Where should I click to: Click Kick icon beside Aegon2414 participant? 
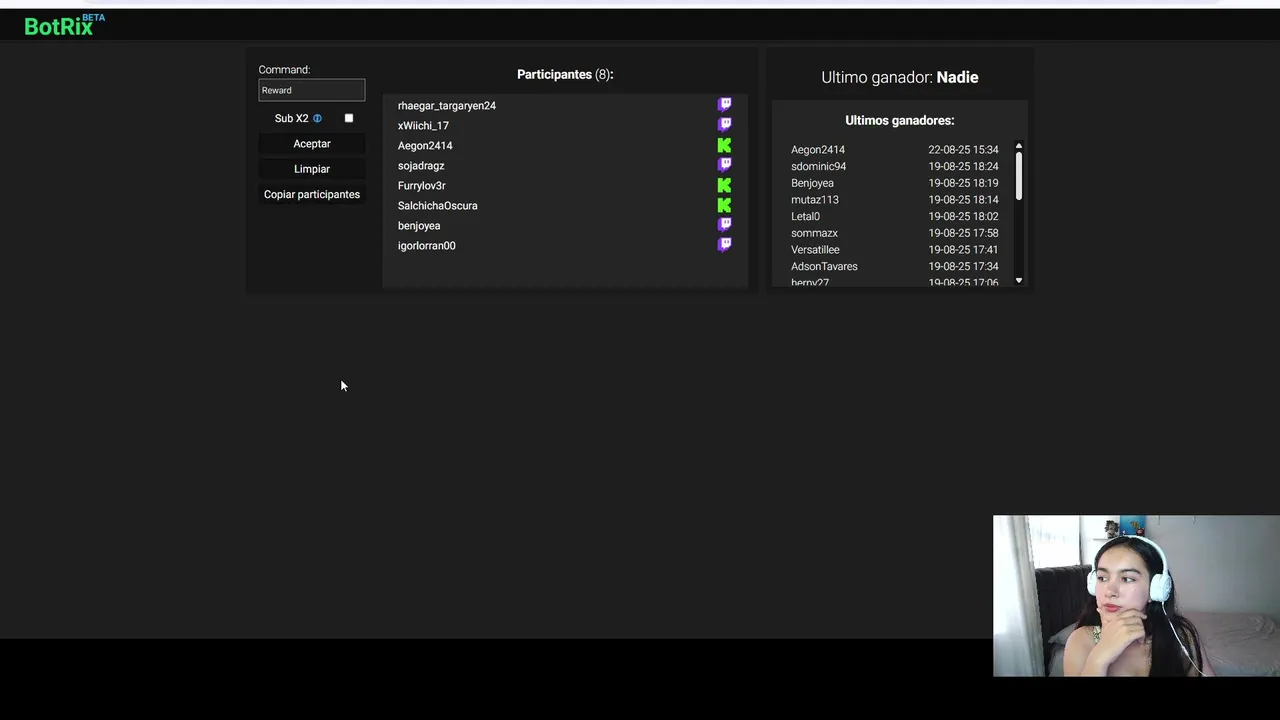click(725, 145)
